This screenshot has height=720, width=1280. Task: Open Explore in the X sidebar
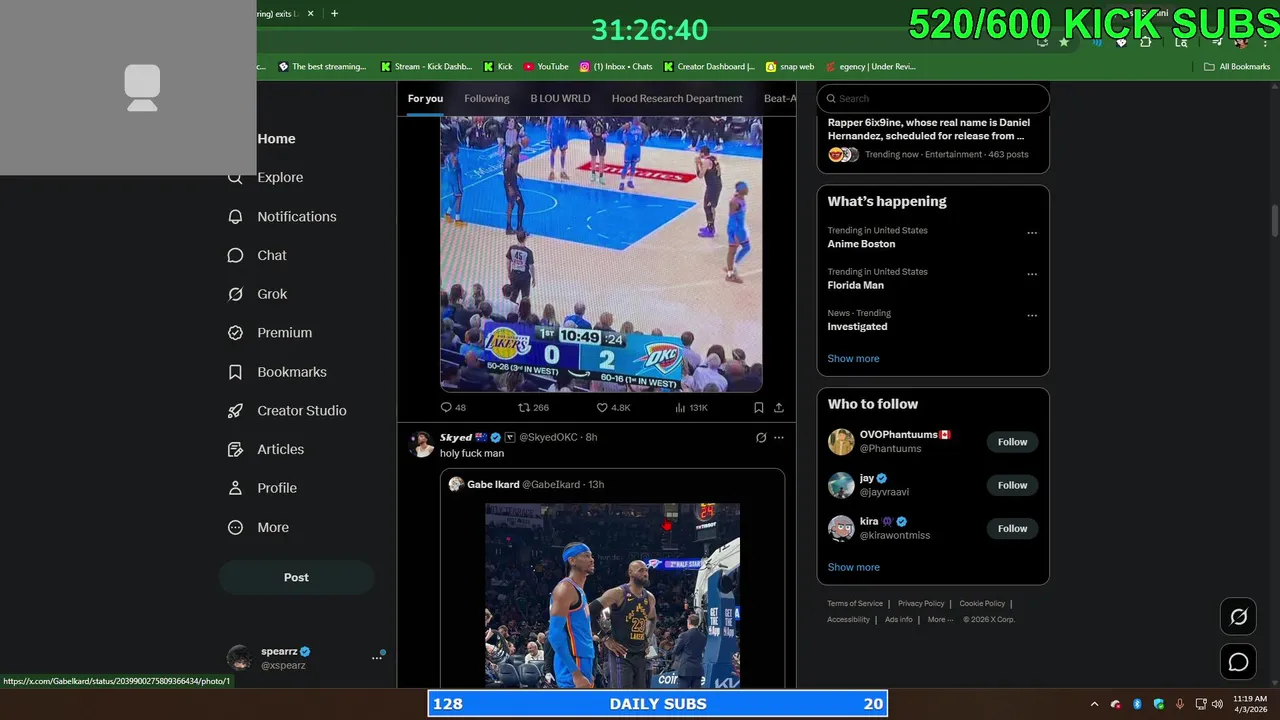coord(266,177)
